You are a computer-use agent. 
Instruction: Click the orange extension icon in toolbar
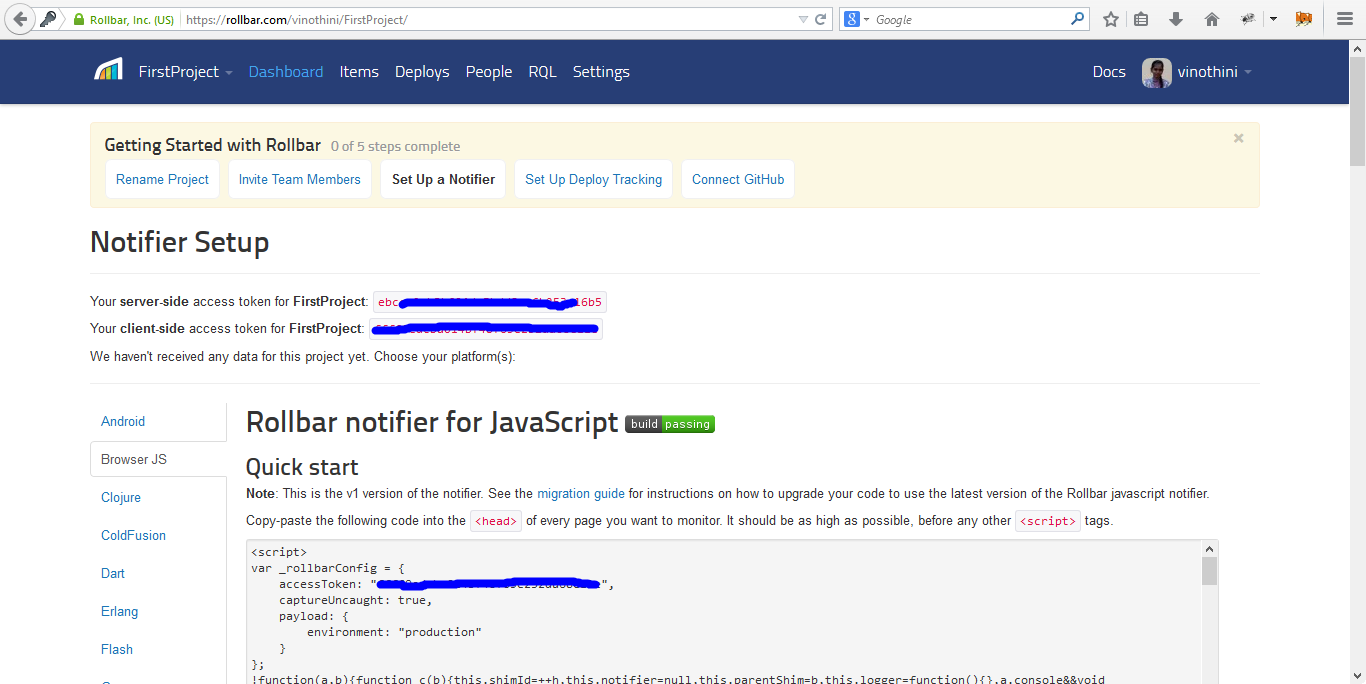pos(1303,19)
